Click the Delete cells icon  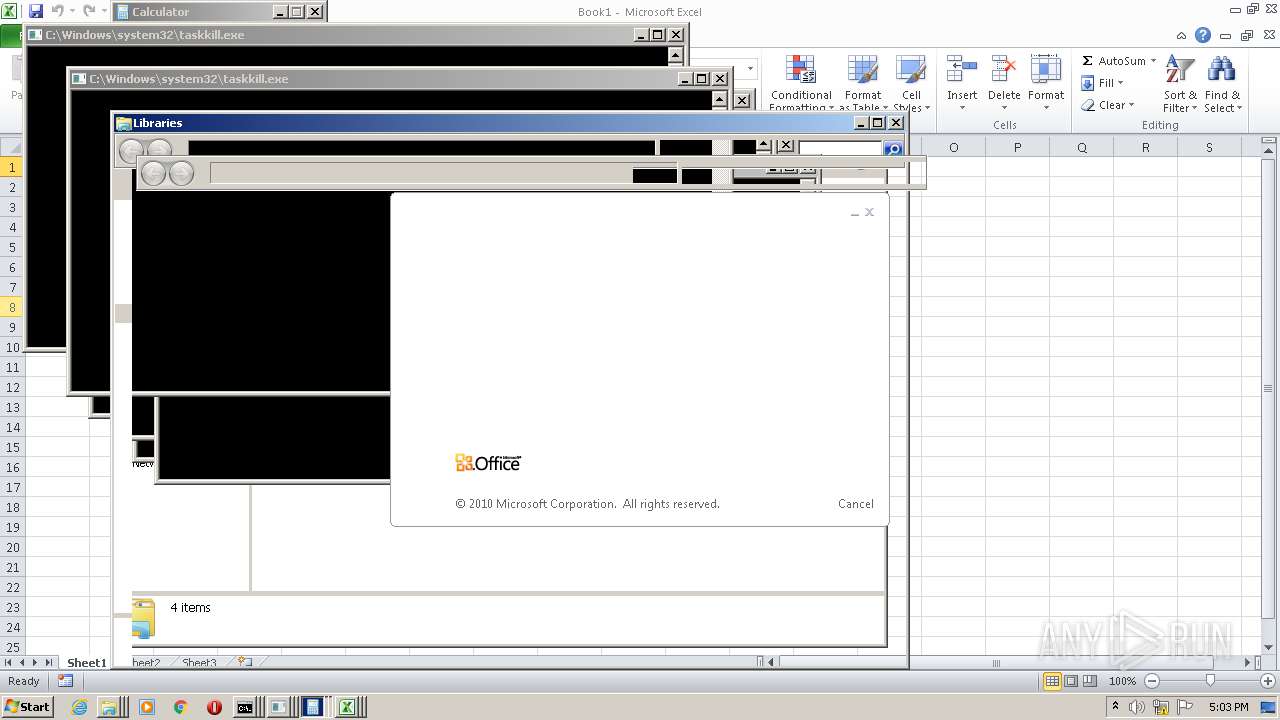pos(1003,70)
